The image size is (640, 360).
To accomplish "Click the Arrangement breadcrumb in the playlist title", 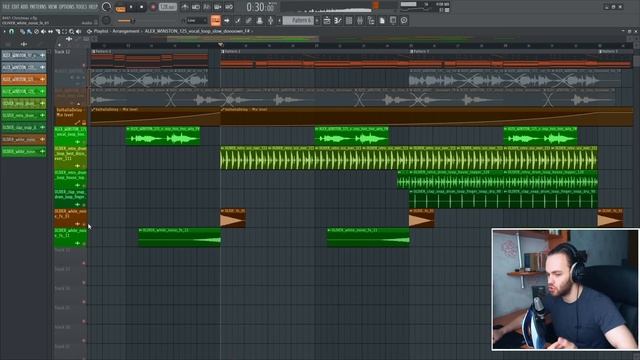I will tap(126, 31).
